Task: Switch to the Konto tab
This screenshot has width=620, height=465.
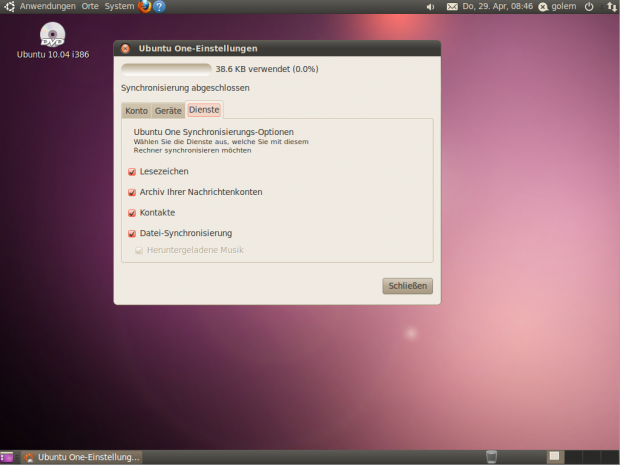Action: pos(136,111)
